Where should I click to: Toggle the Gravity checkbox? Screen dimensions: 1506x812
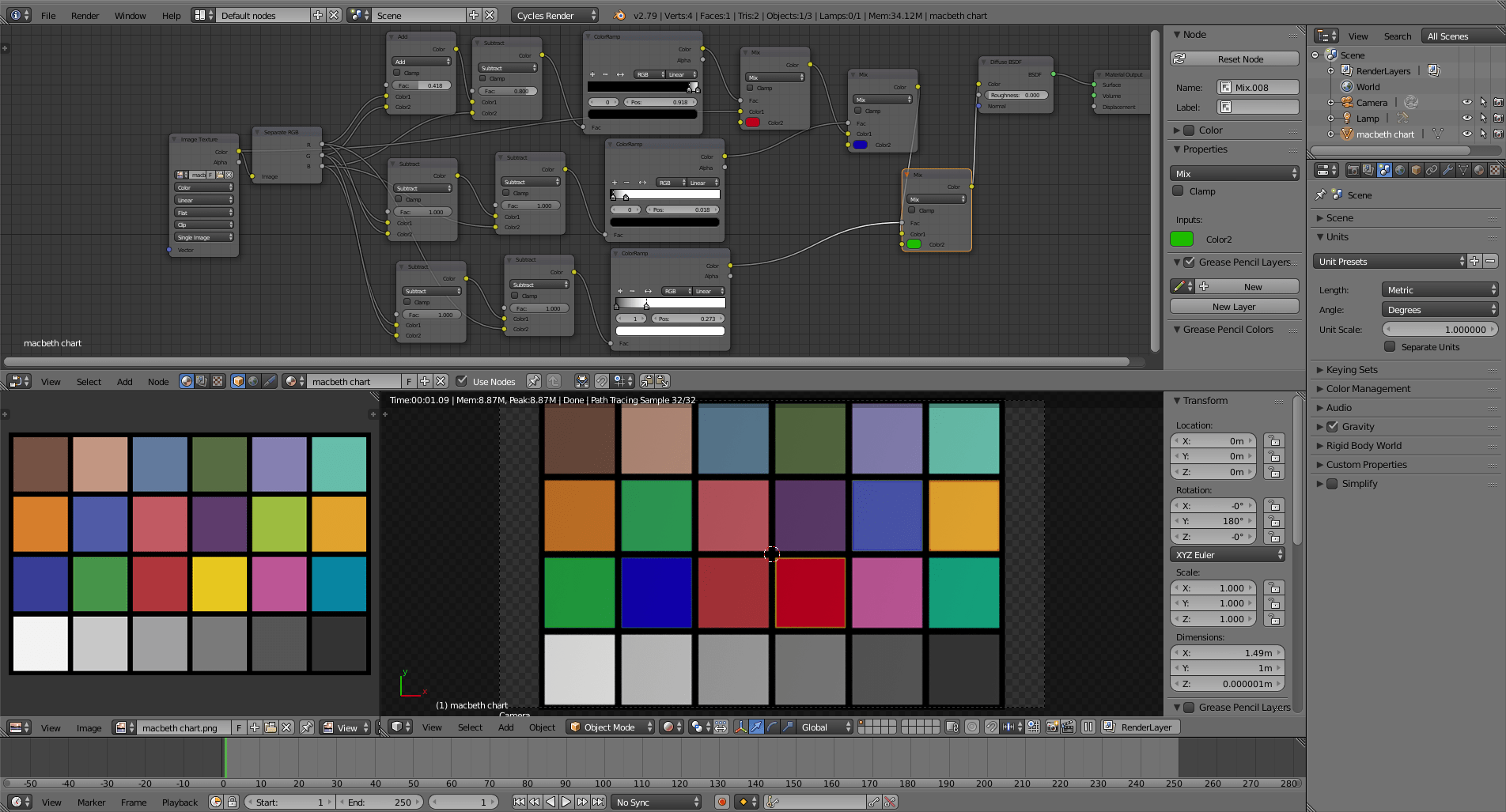tap(1332, 426)
